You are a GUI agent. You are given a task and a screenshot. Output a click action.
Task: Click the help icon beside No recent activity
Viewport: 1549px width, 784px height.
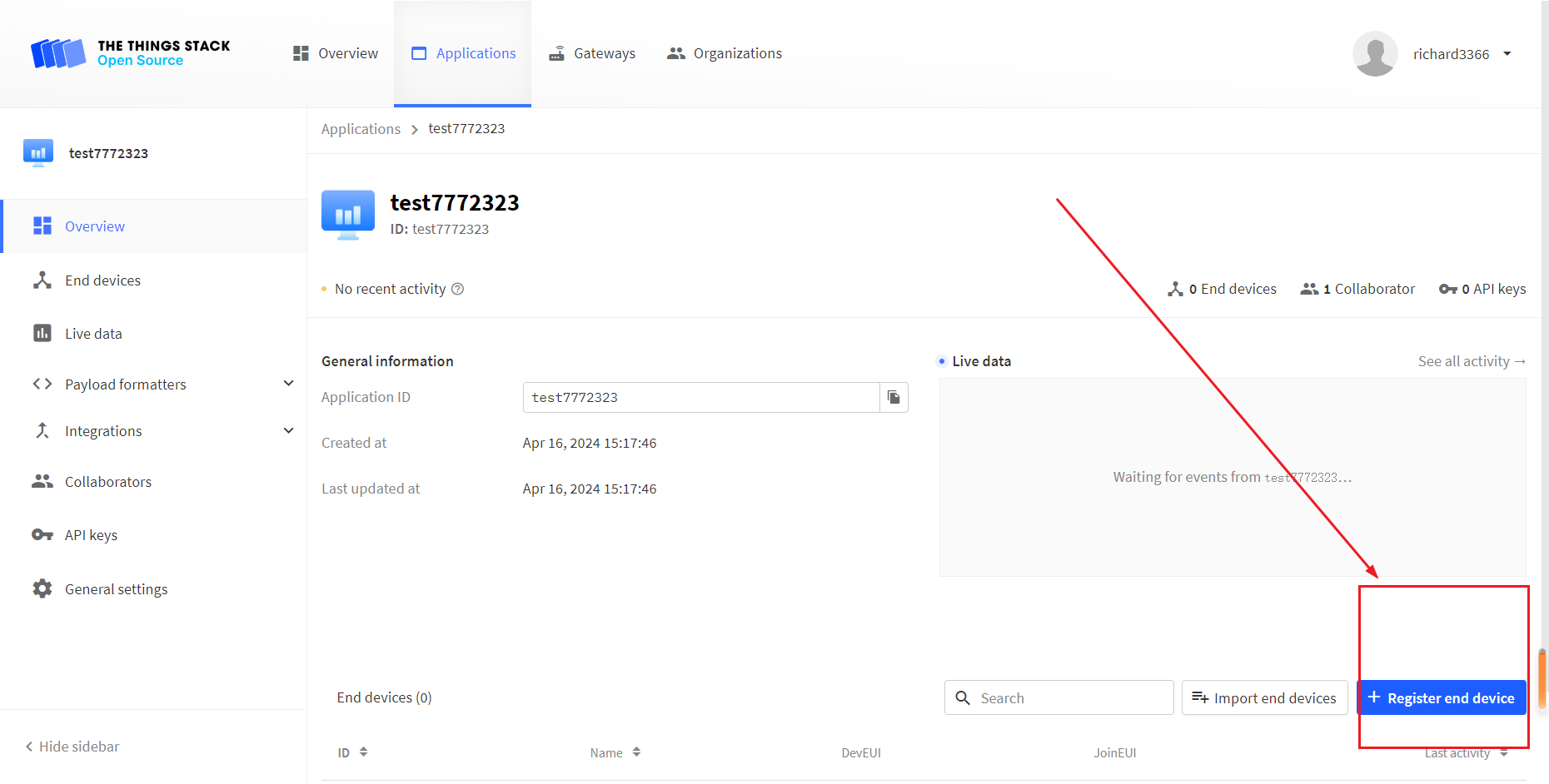click(457, 289)
